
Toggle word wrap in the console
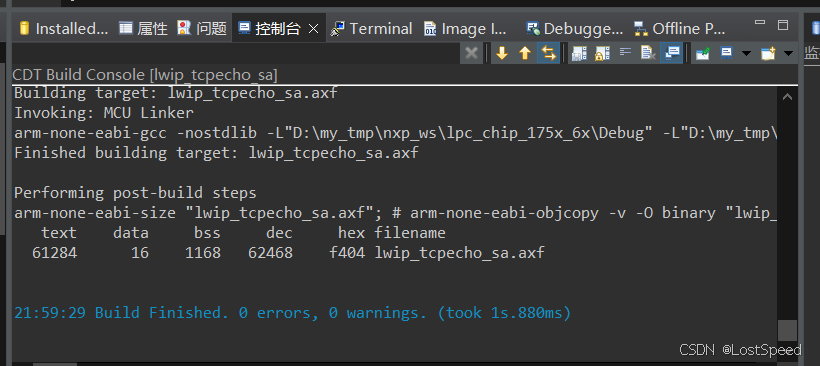tap(625, 53)
